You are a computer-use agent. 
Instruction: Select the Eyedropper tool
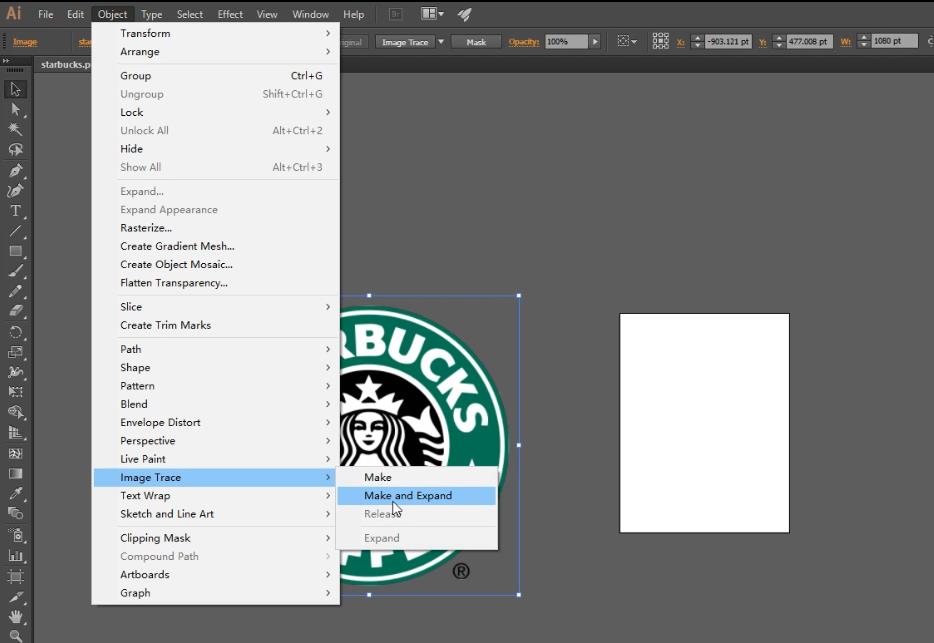16,494
